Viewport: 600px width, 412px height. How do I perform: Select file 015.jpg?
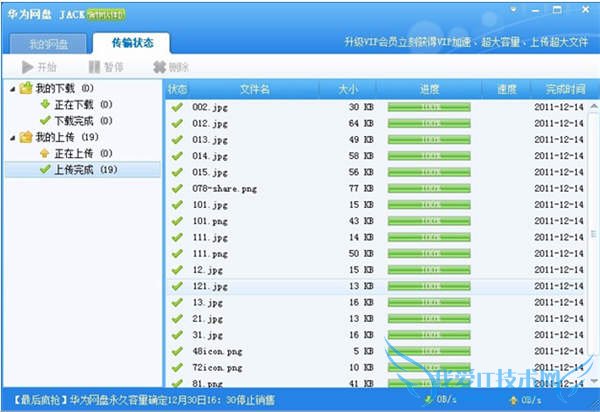pos(210,172)
